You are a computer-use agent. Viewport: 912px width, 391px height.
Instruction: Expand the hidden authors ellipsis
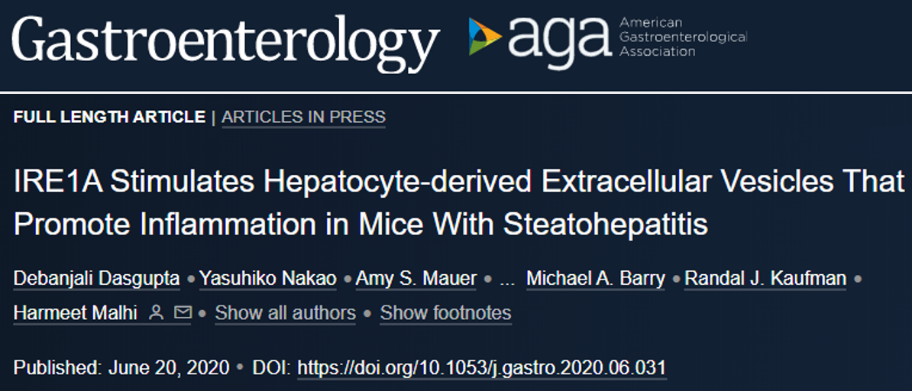pos(507,280)
